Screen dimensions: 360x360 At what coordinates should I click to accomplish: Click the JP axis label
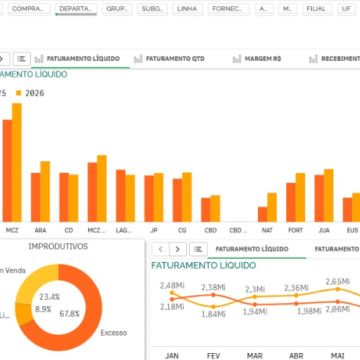coord(154,230)
